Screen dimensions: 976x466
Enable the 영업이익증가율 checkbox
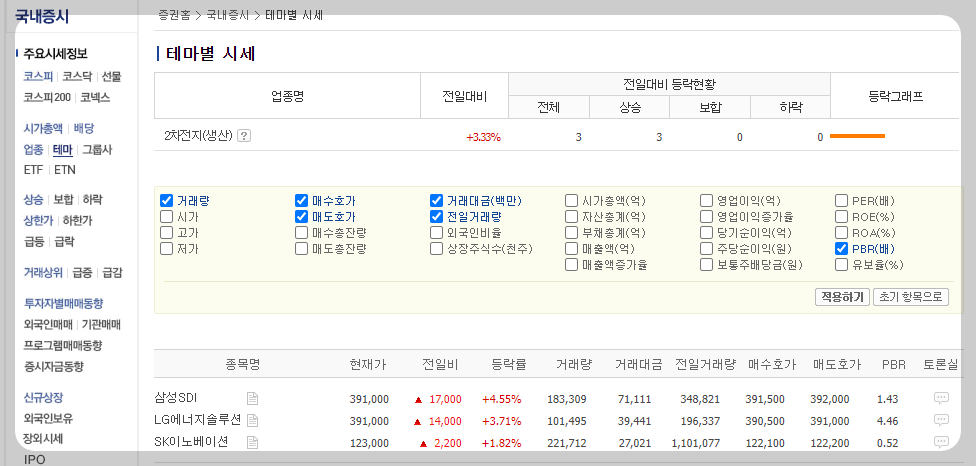tap(706, 217)
